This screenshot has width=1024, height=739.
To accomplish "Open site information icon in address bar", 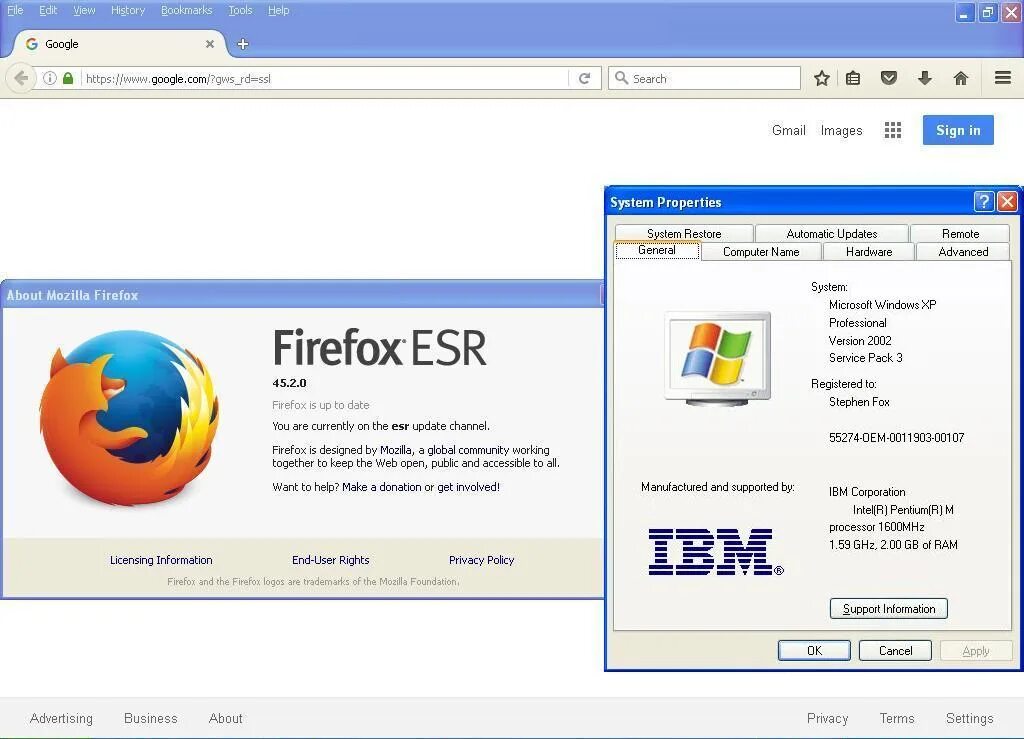I will 50,78.
